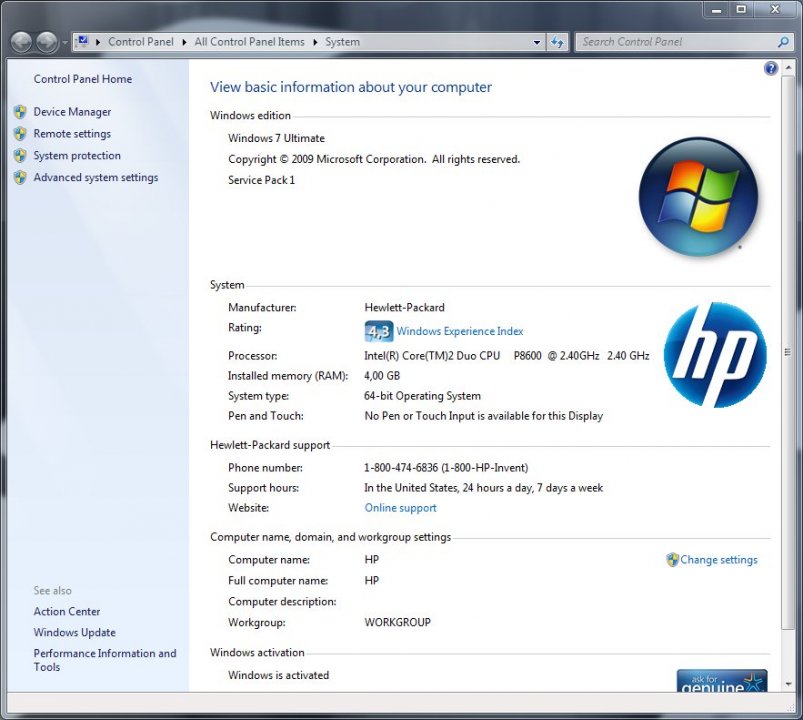
Task: Close the System window
Action: click(x=776, y=9)
